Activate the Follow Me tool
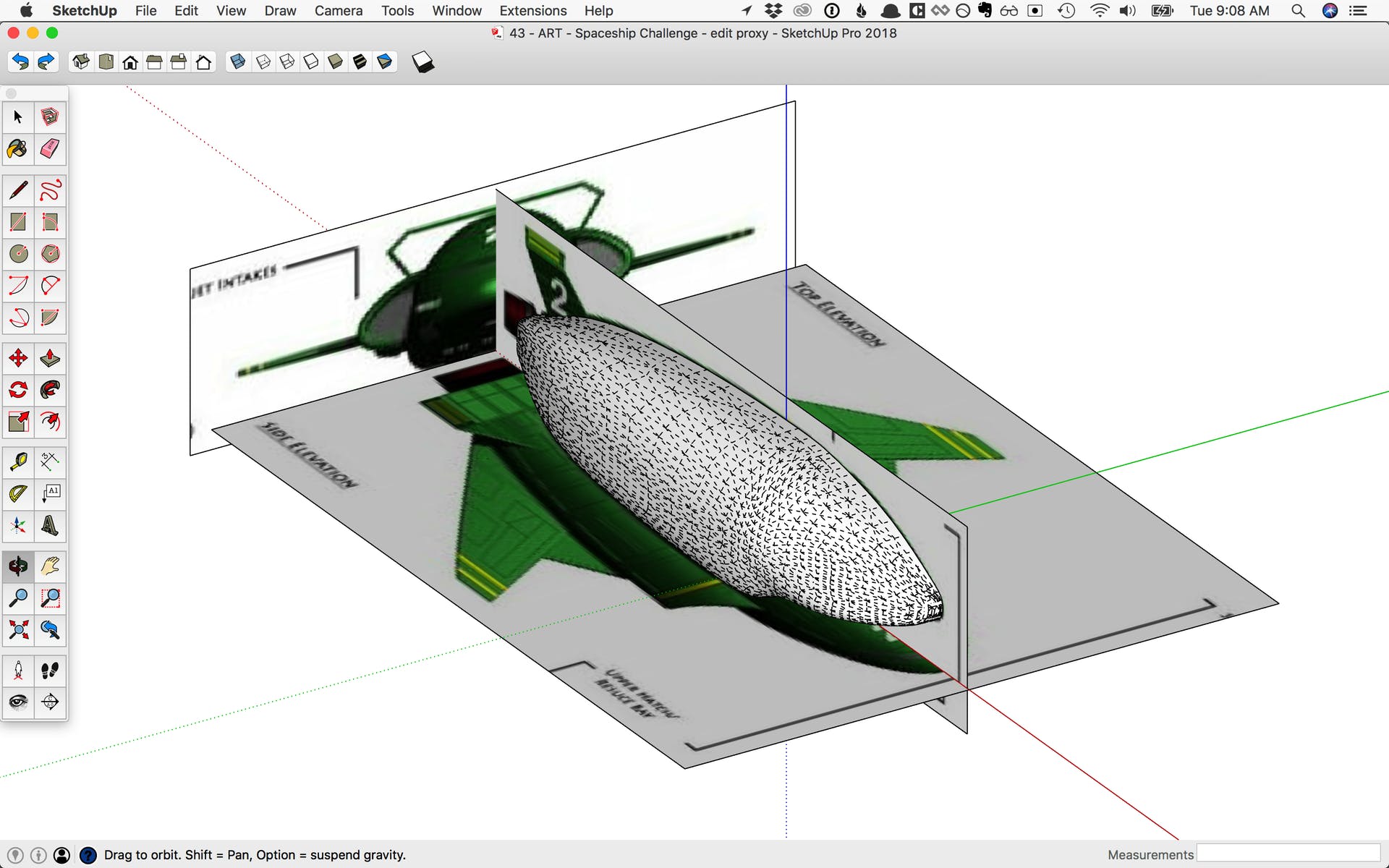This screenshot has height=868, width=1389. [50, 390]
